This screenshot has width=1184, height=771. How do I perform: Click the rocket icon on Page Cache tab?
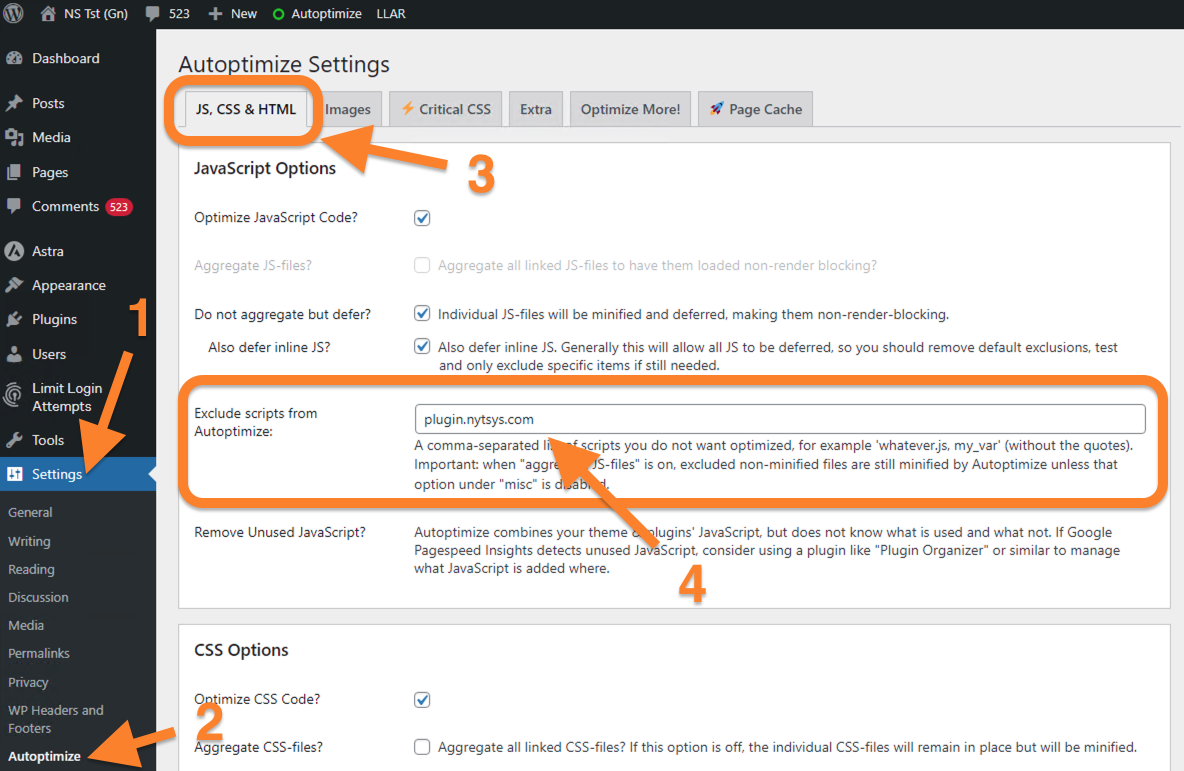[x=717, y=109]
